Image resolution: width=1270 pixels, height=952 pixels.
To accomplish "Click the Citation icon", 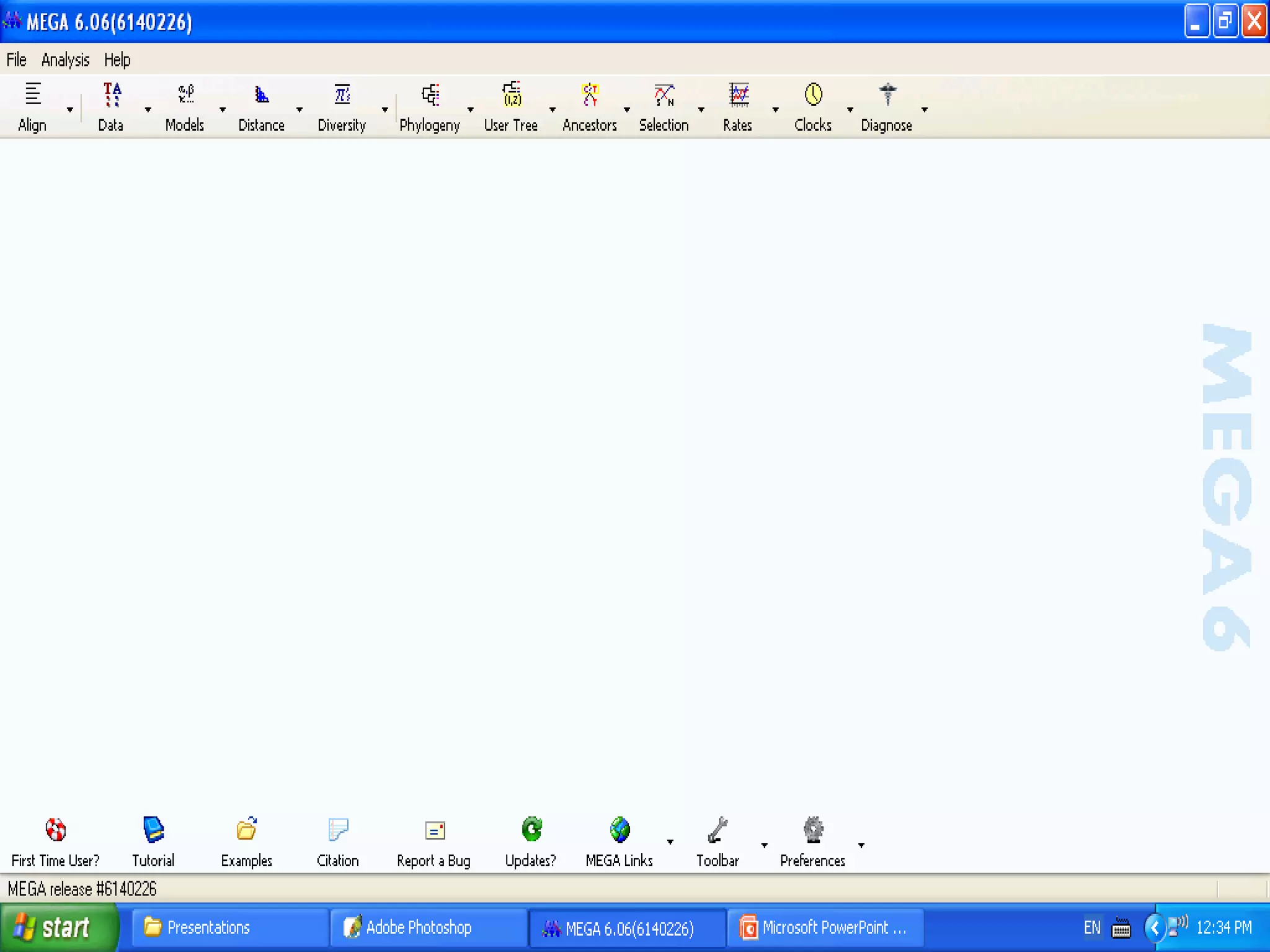I will point(338,829).
